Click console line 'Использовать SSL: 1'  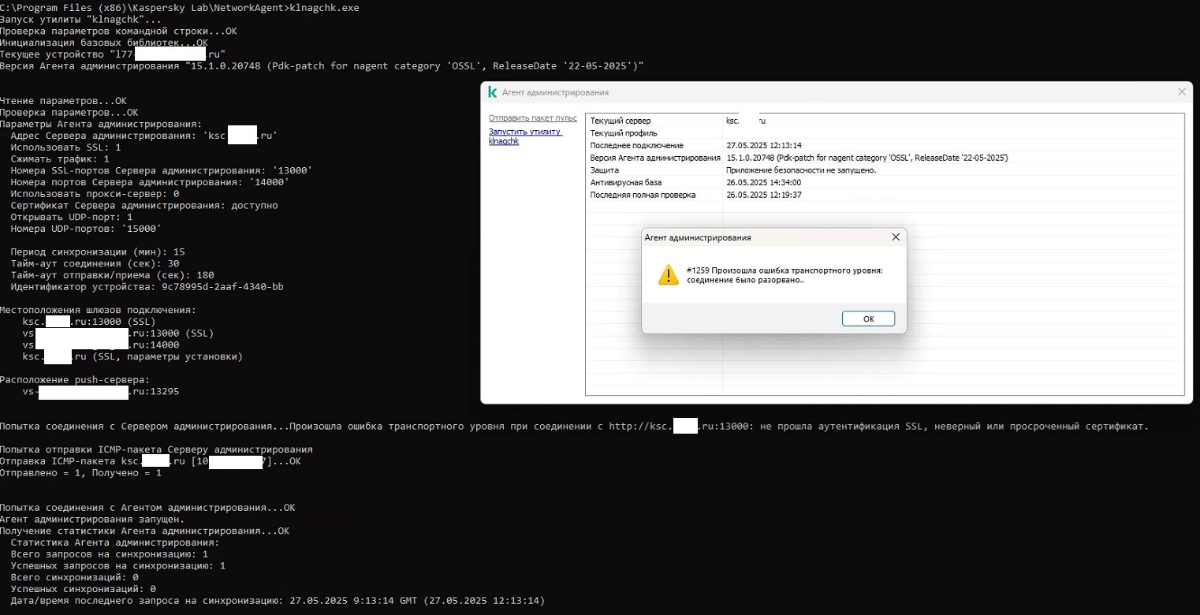[x=66, y=147]
